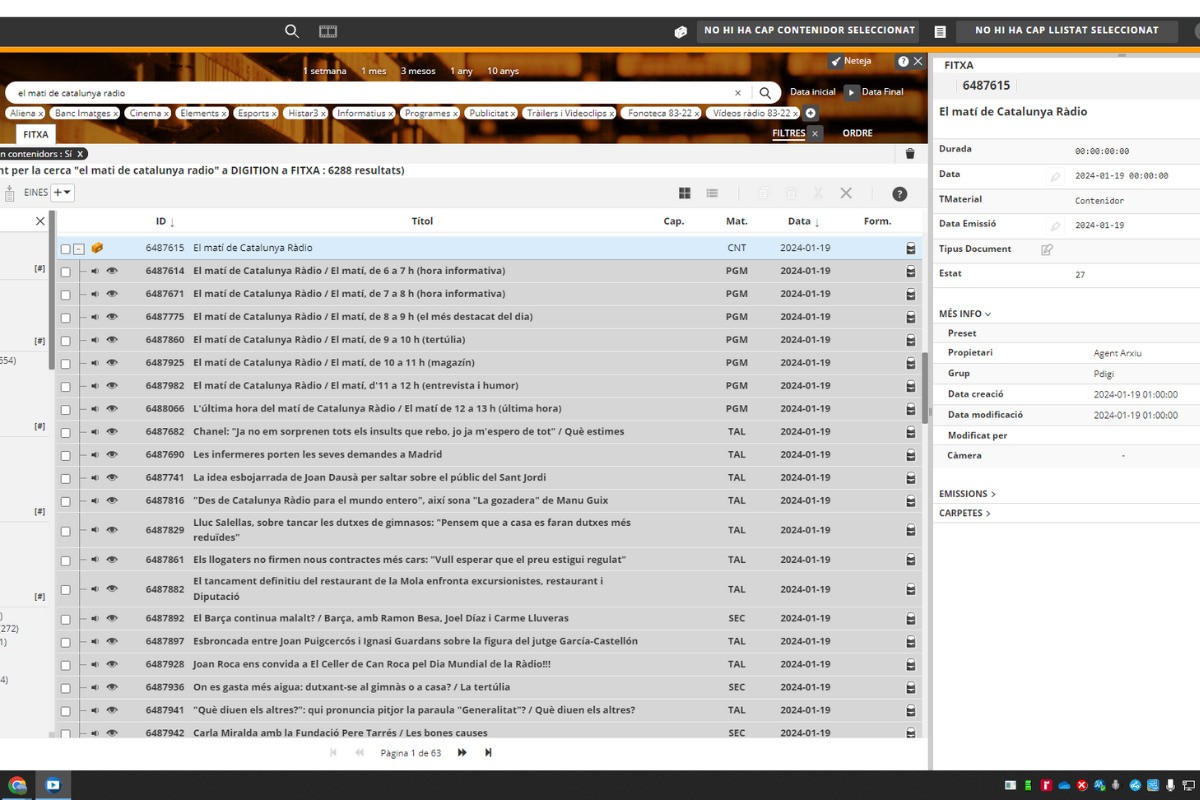Click the search magnifier in the top bar
This screenshot has width=1200, height=800.
click(292, 31)
